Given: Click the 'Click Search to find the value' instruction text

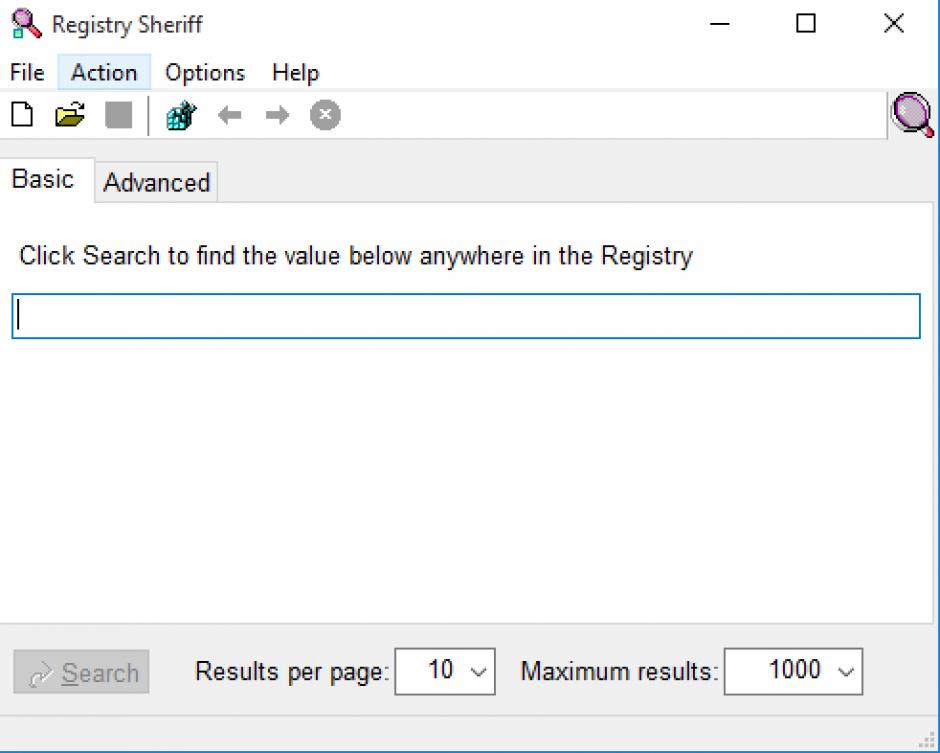Looking at the screenshot, I should [x=355, y=256].
